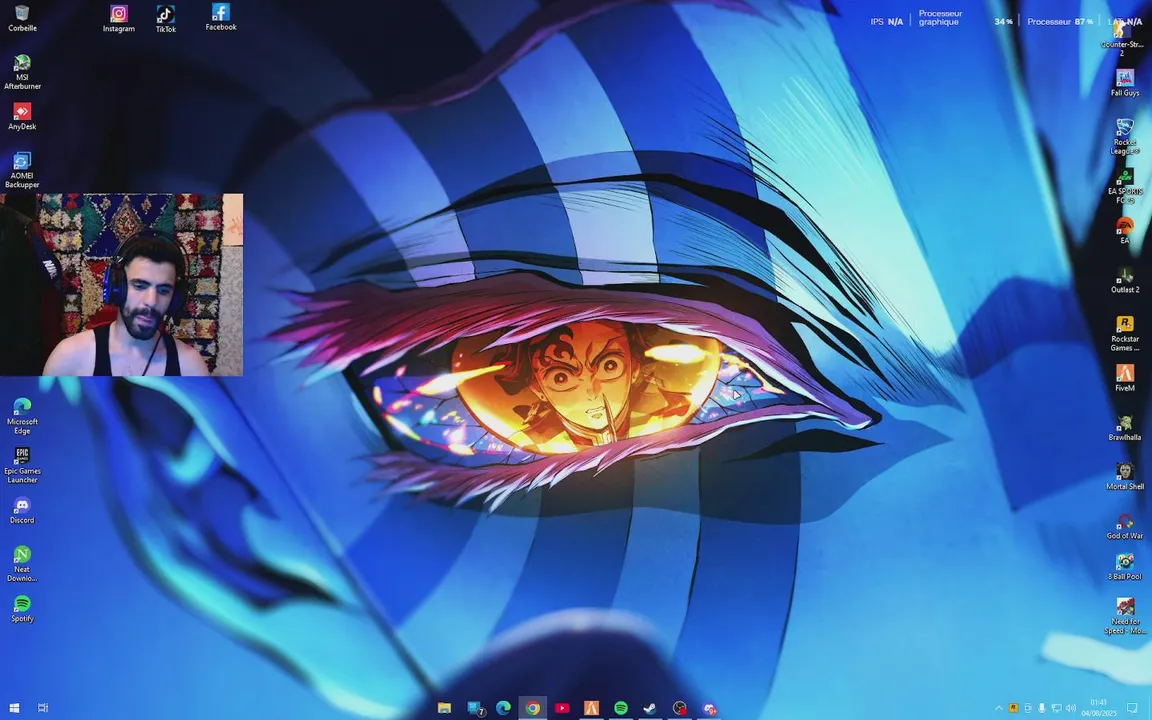This screenshot has width=1152, height=720.
Task: Open the OBS recording icon in the taskbar
Action: tap(680, 708)
